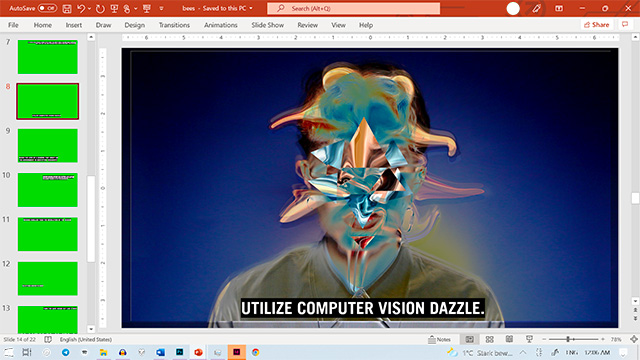The height and width of the screenshot is (360, 640).
Task: Undo the last action
Action: tap(81, 8)
